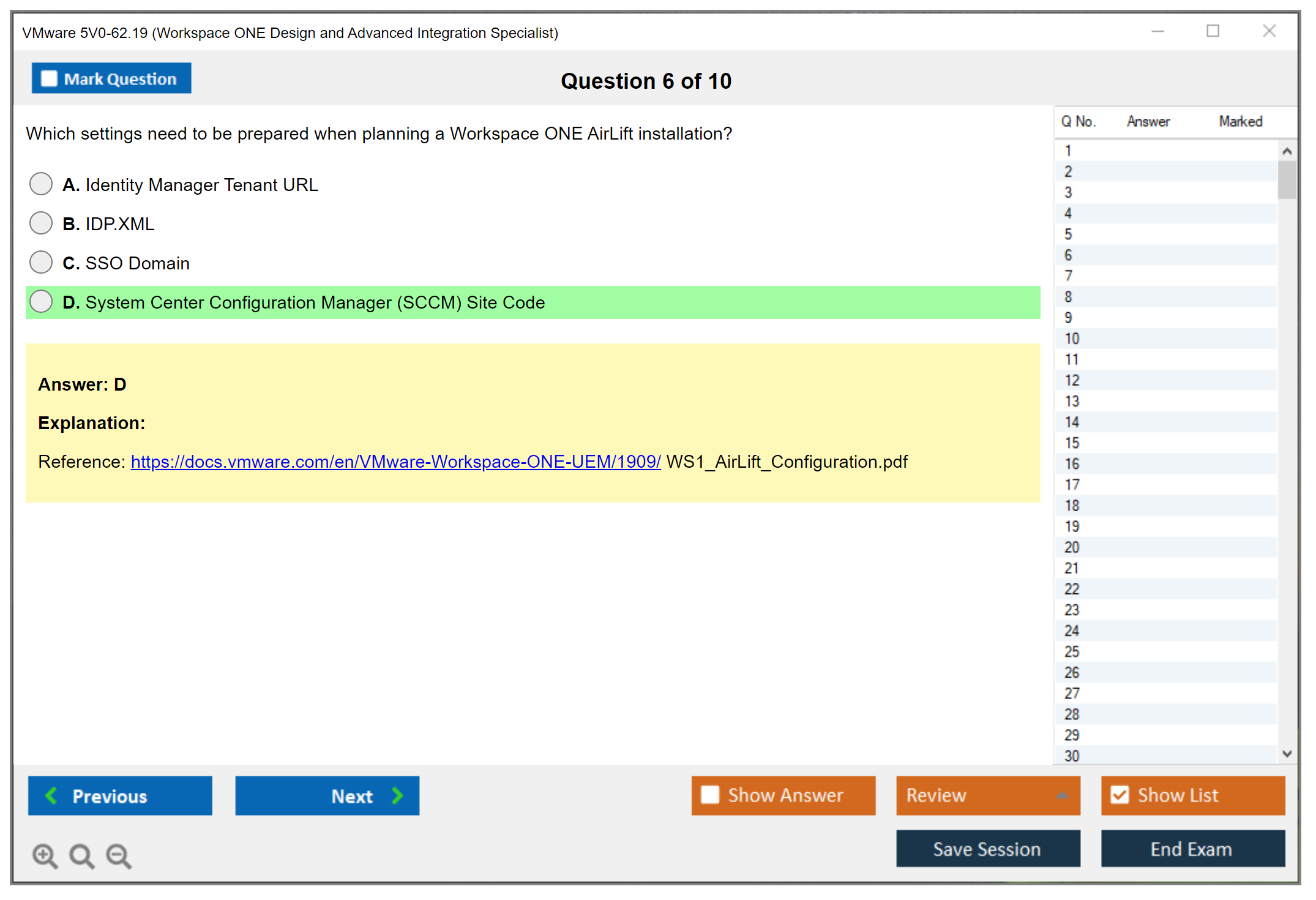Click the green right arrow on Next
This screenshot has width=1316, height=900.
click(x=397, y=795)
